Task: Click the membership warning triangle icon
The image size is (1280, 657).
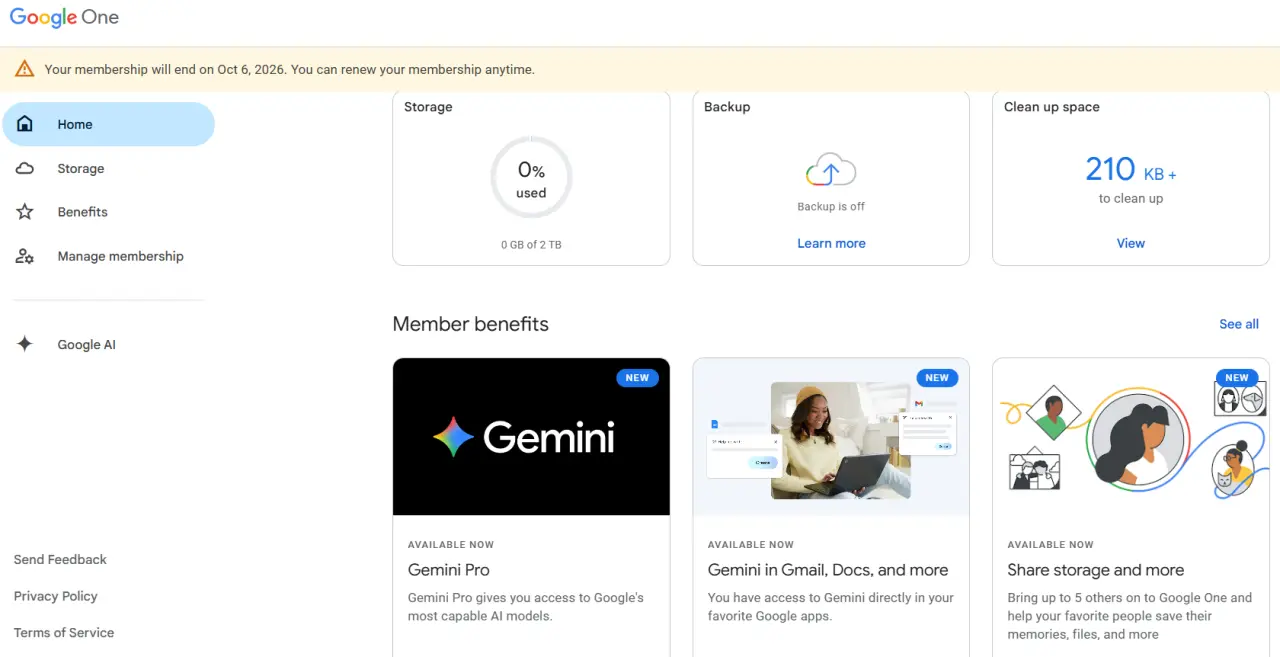Action: pyautogui.click(x=25, y=69)
